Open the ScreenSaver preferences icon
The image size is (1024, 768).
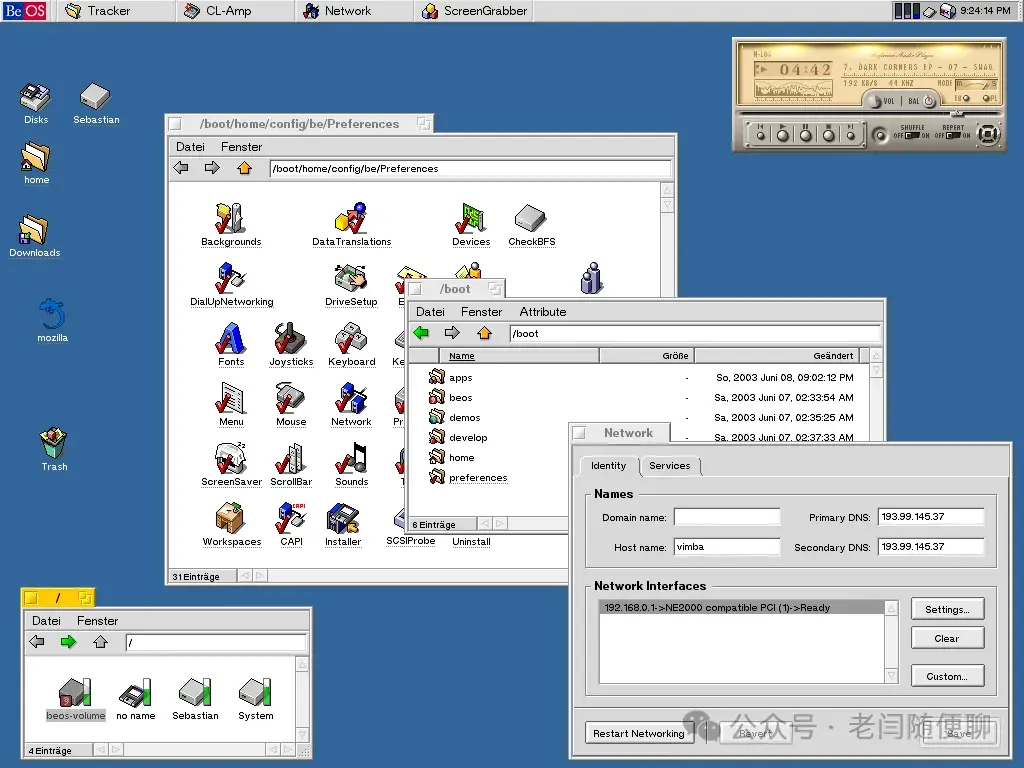point(231,458)
